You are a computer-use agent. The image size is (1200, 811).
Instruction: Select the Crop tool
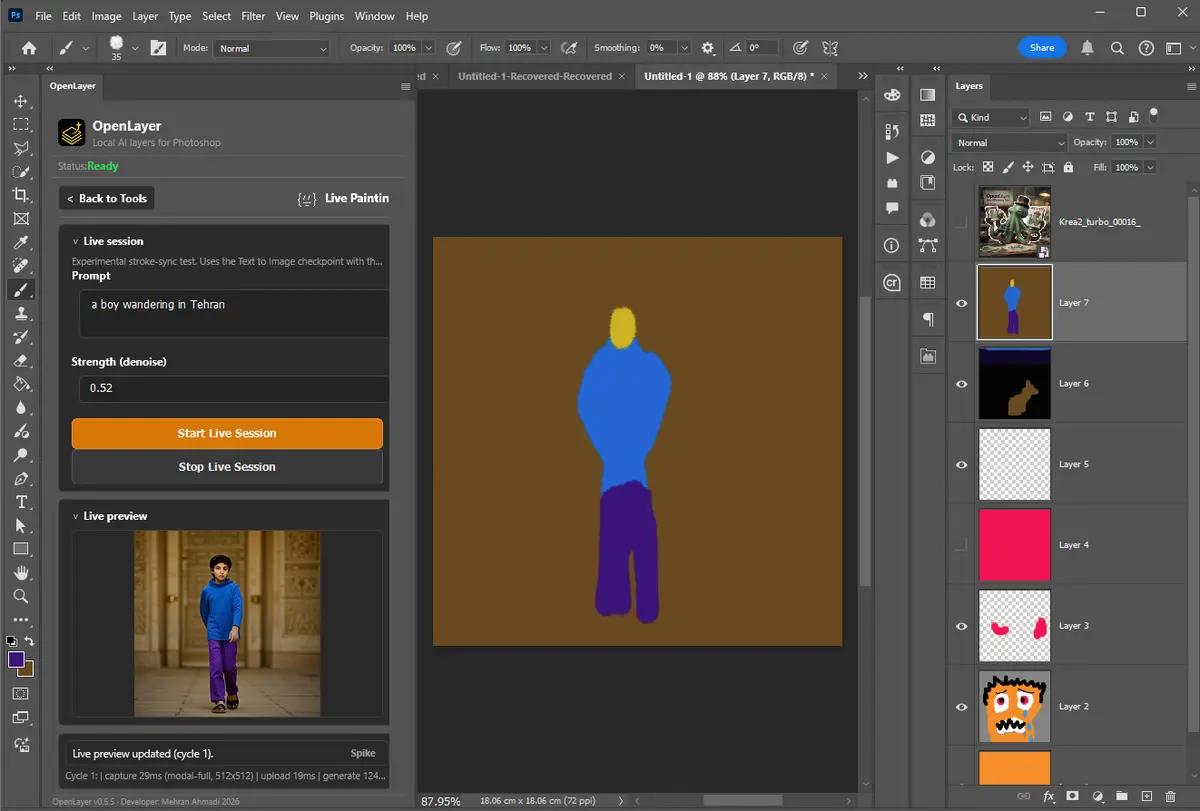pyautogui.click(x=21, y=195)
